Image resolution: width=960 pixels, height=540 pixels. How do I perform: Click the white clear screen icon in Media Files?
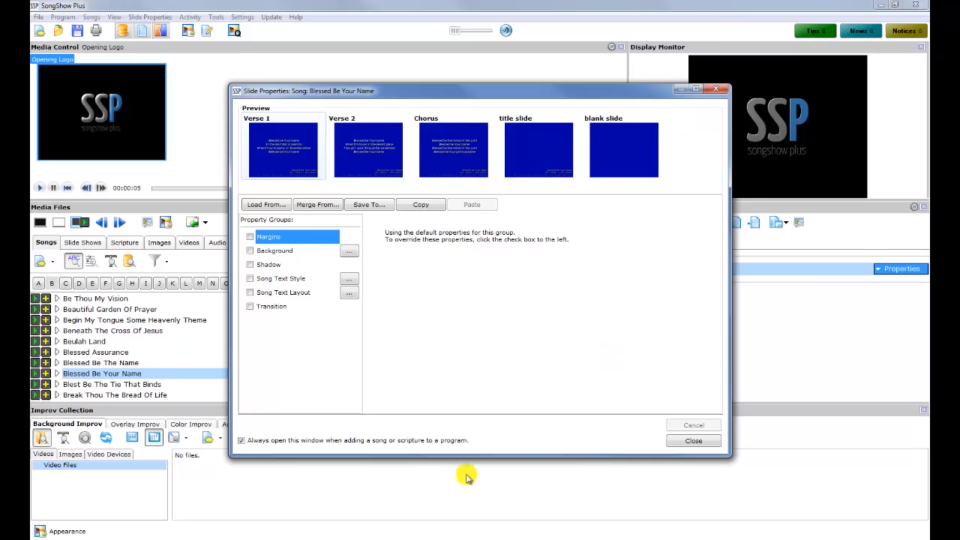pyautogui.click(x=59, y=222)
